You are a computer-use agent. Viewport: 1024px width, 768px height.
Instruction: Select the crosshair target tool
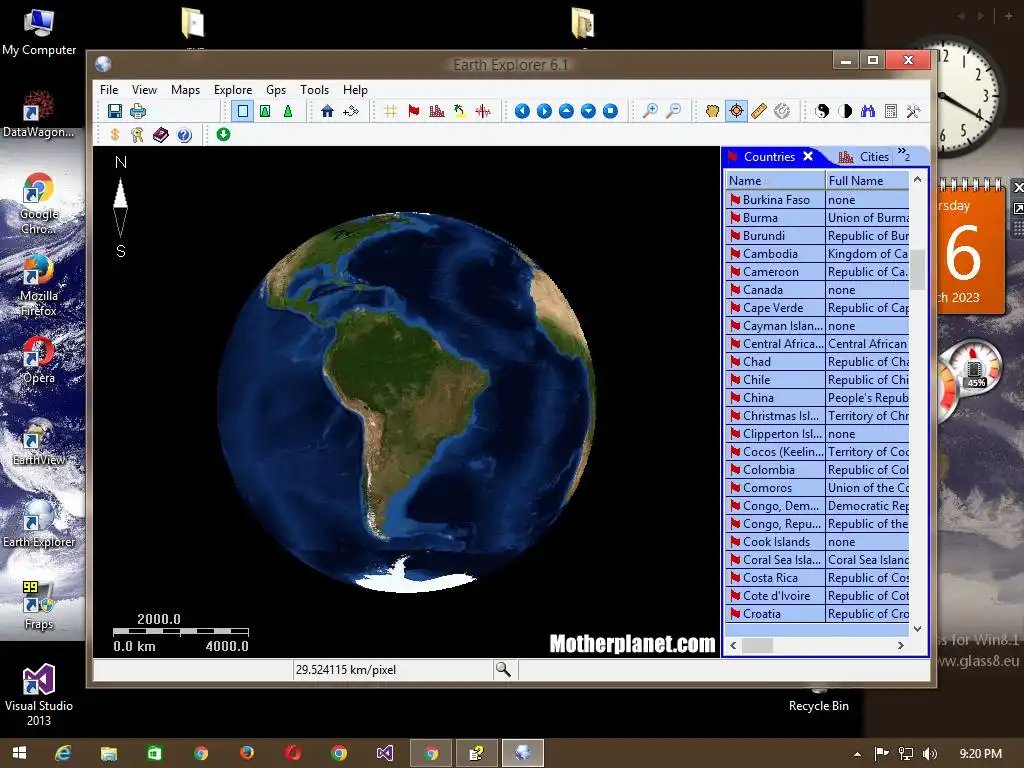pyautogui.click(x=736, y=111)
